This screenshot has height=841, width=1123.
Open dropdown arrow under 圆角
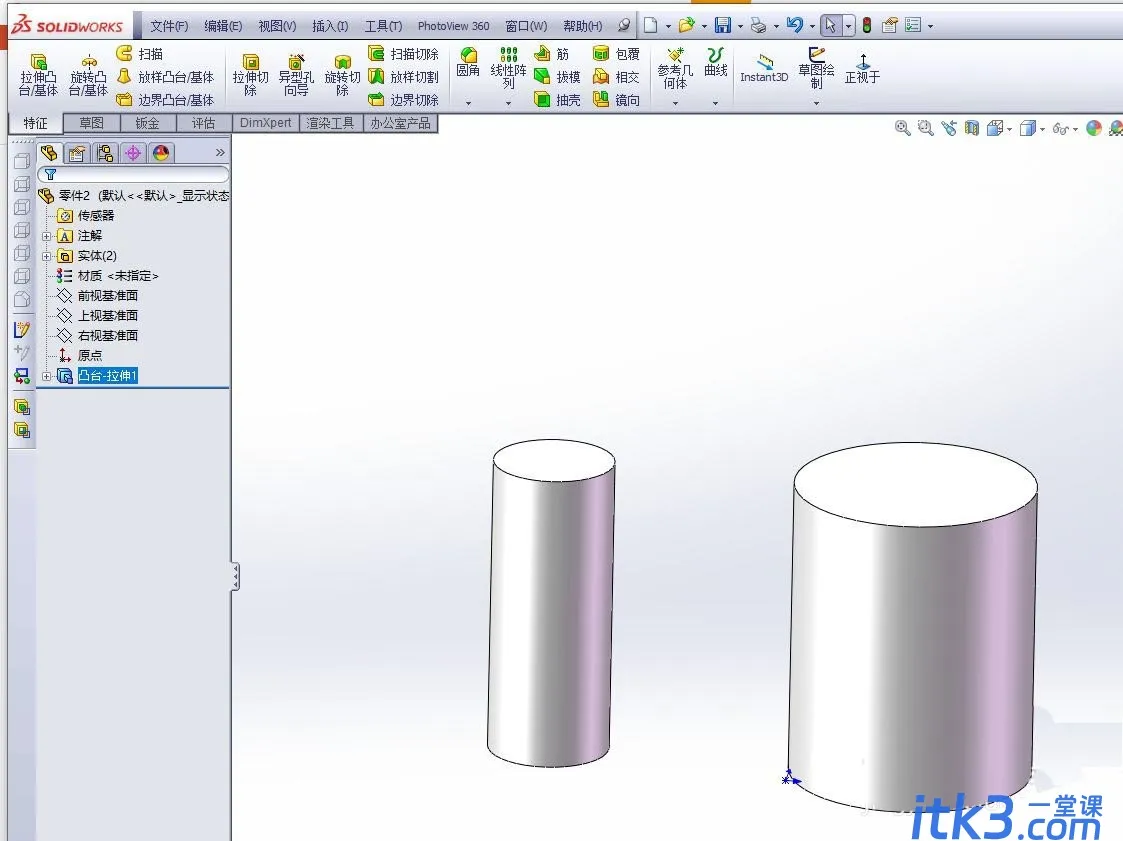coord(468,103)
